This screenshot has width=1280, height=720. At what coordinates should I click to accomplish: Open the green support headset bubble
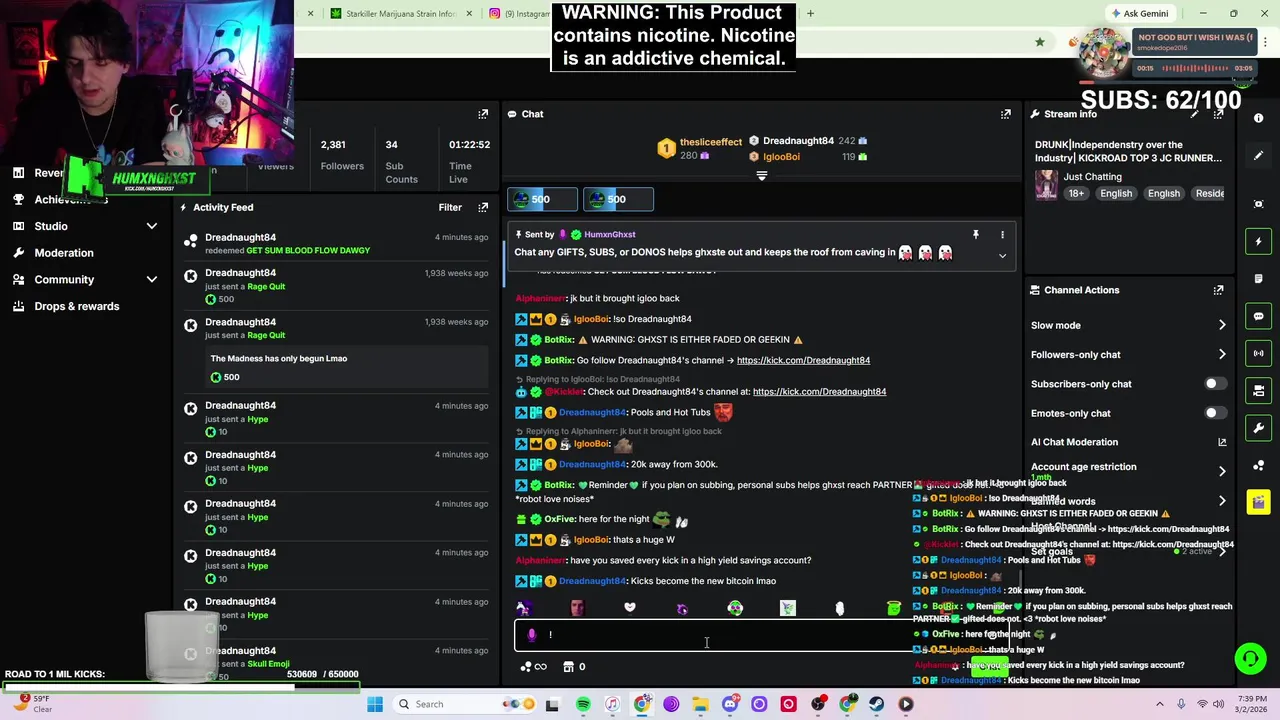click(x=1250, y=658)
